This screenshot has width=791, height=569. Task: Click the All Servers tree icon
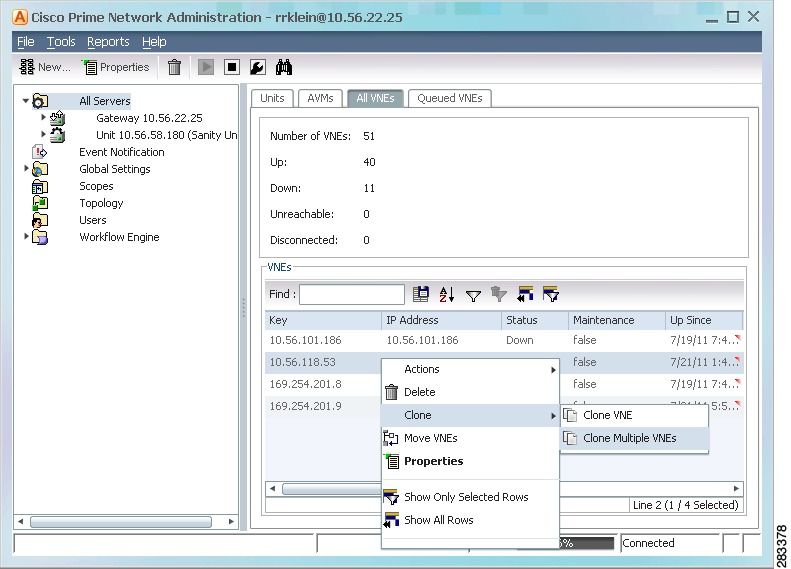[x=40, y=101]
